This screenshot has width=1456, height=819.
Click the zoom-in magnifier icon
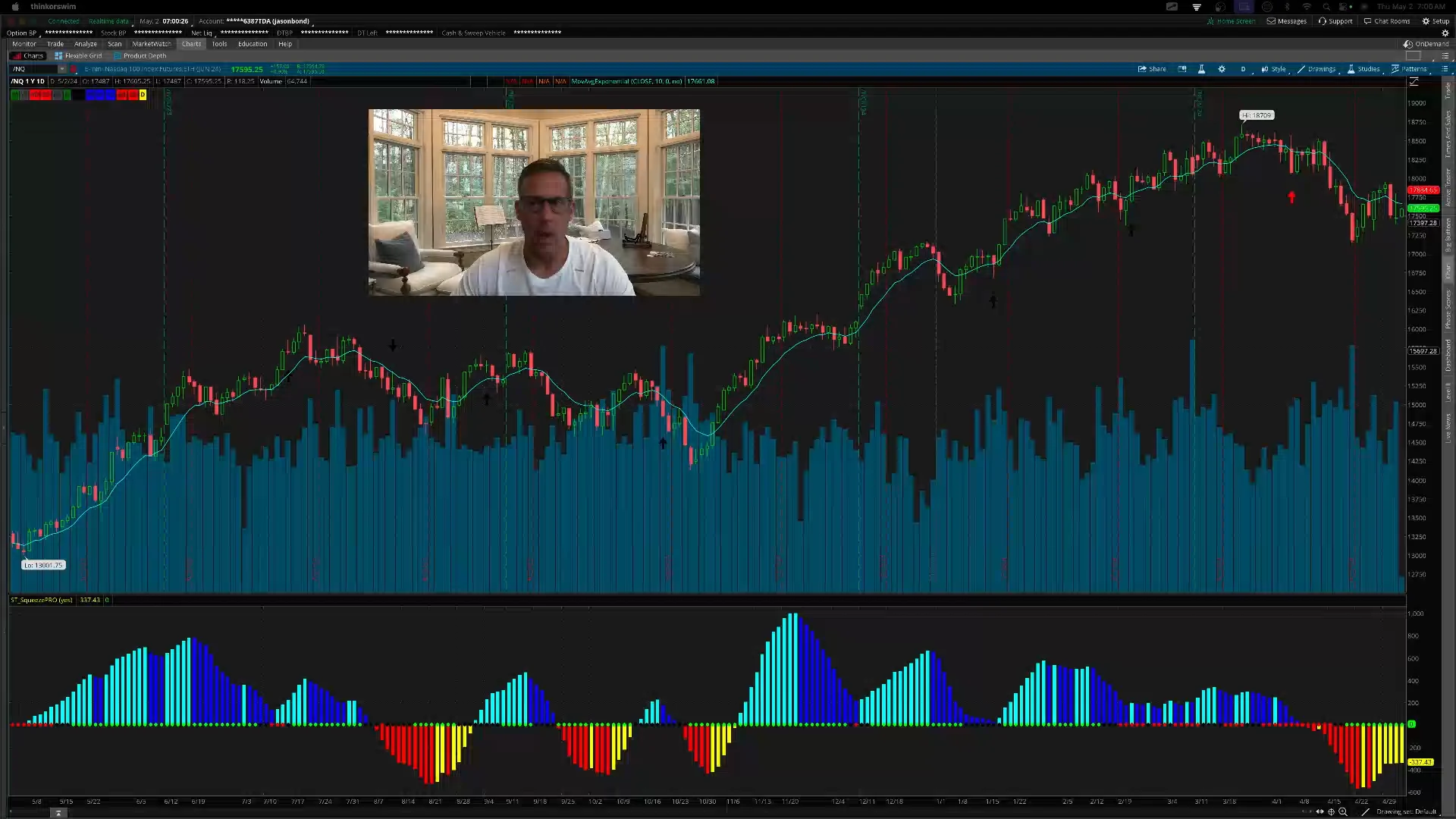tap(1343, 811)
